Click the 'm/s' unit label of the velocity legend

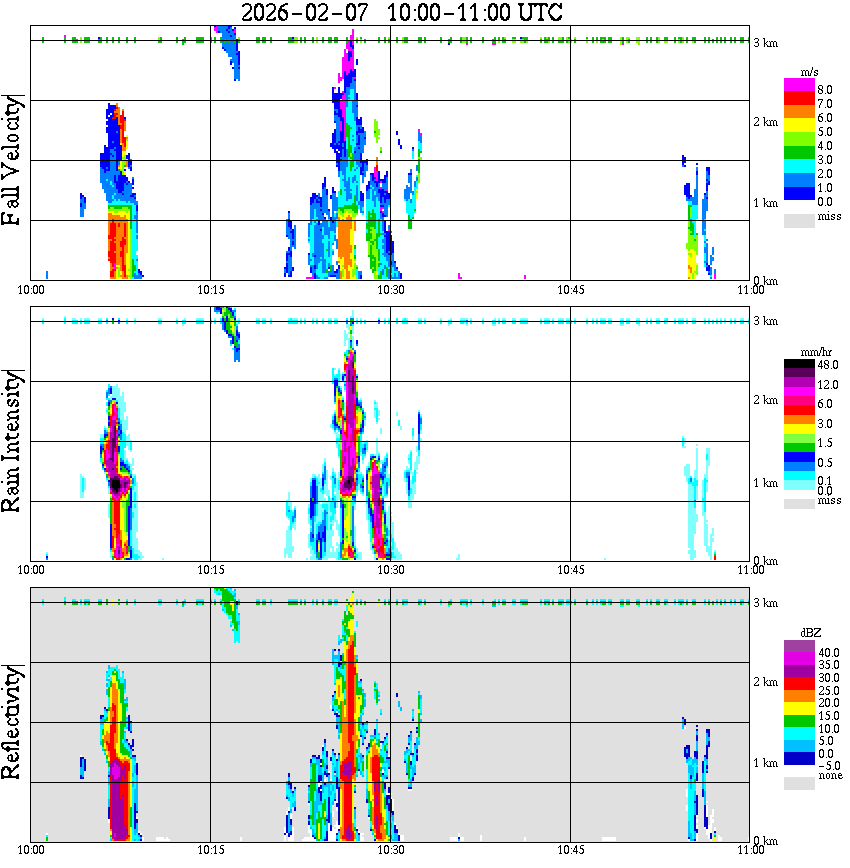pos(809,73)
